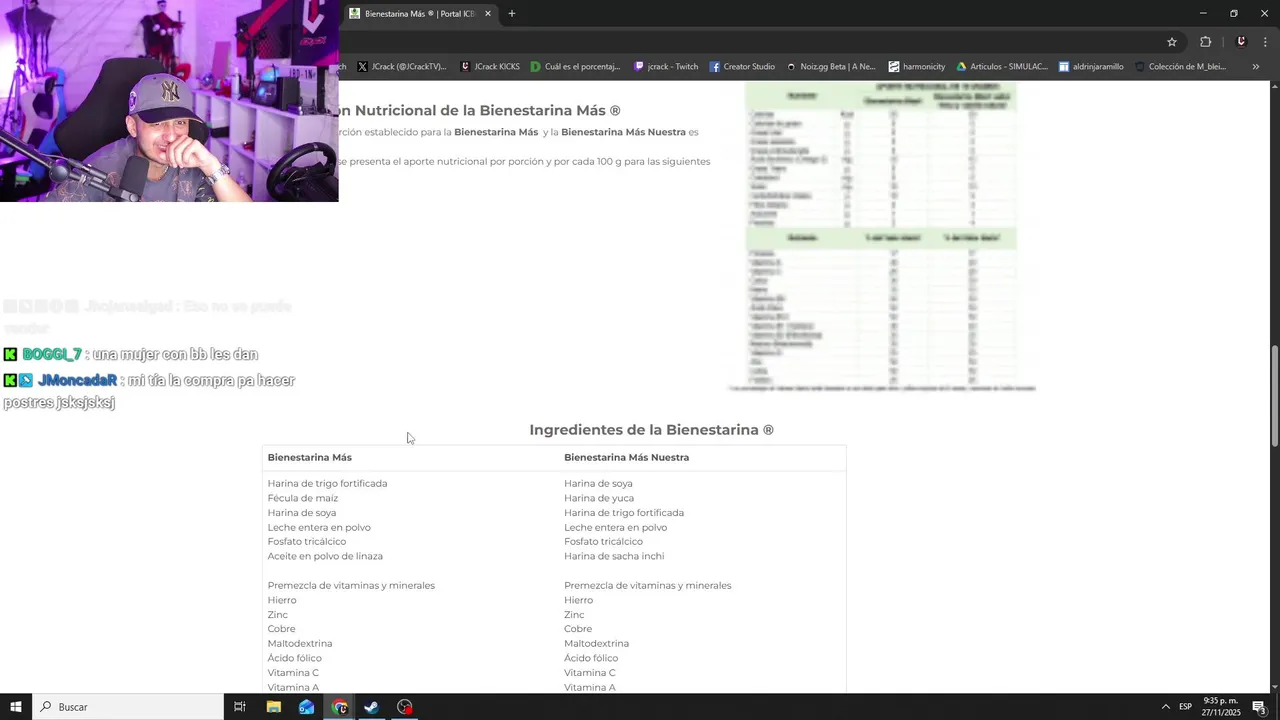Open a new browser tab
The image size is (1280, 720).
tap(512, 14)
